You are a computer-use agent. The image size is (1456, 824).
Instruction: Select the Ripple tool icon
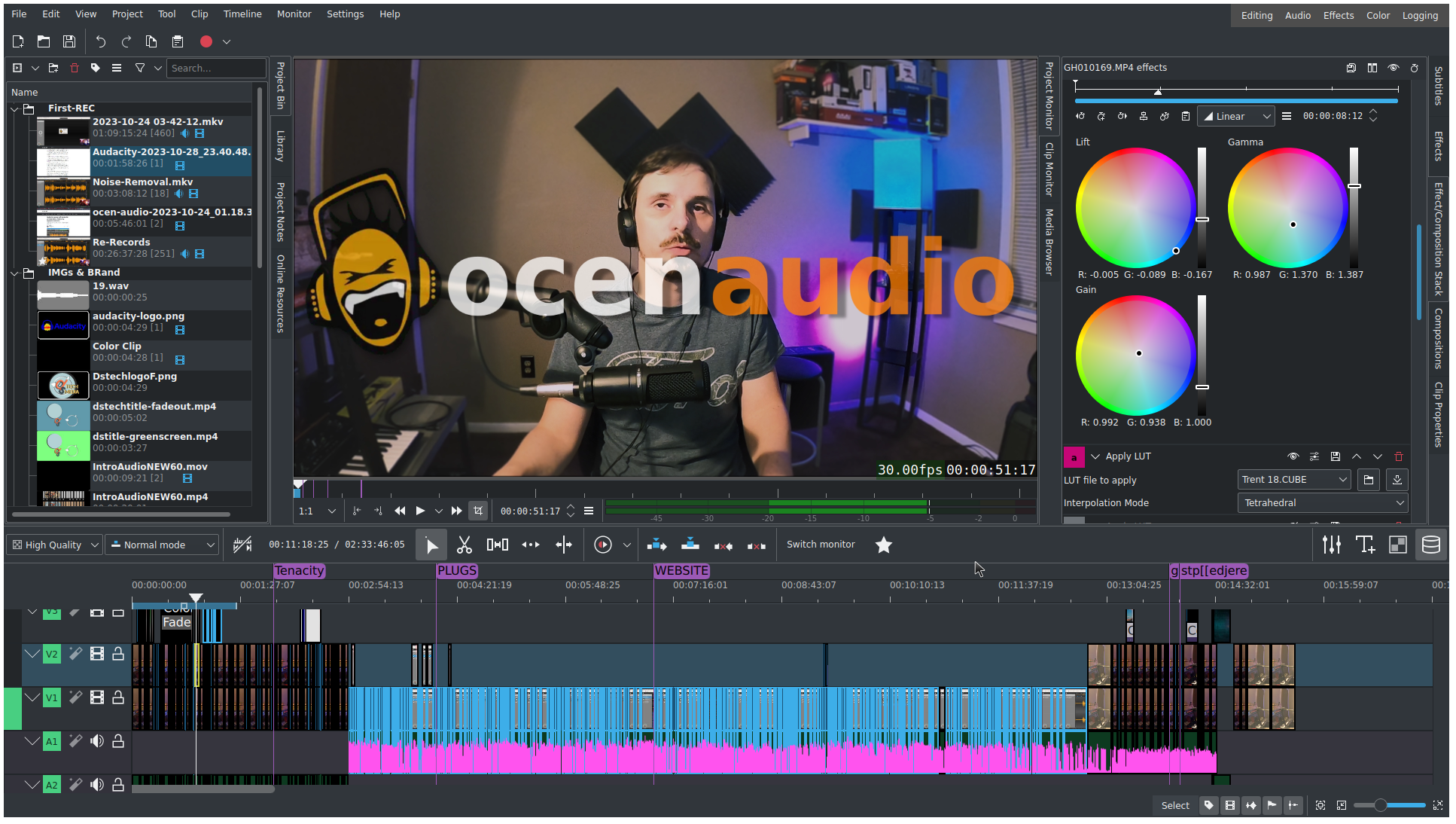(x=564, y=545)
